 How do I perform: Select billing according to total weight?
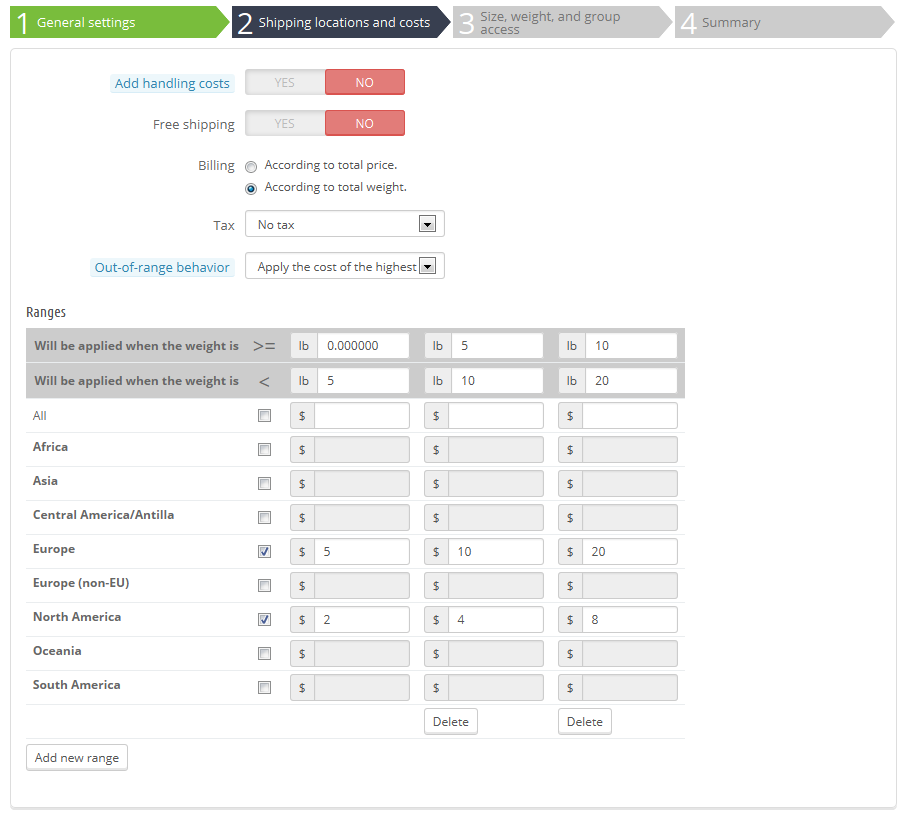[250, 187]
